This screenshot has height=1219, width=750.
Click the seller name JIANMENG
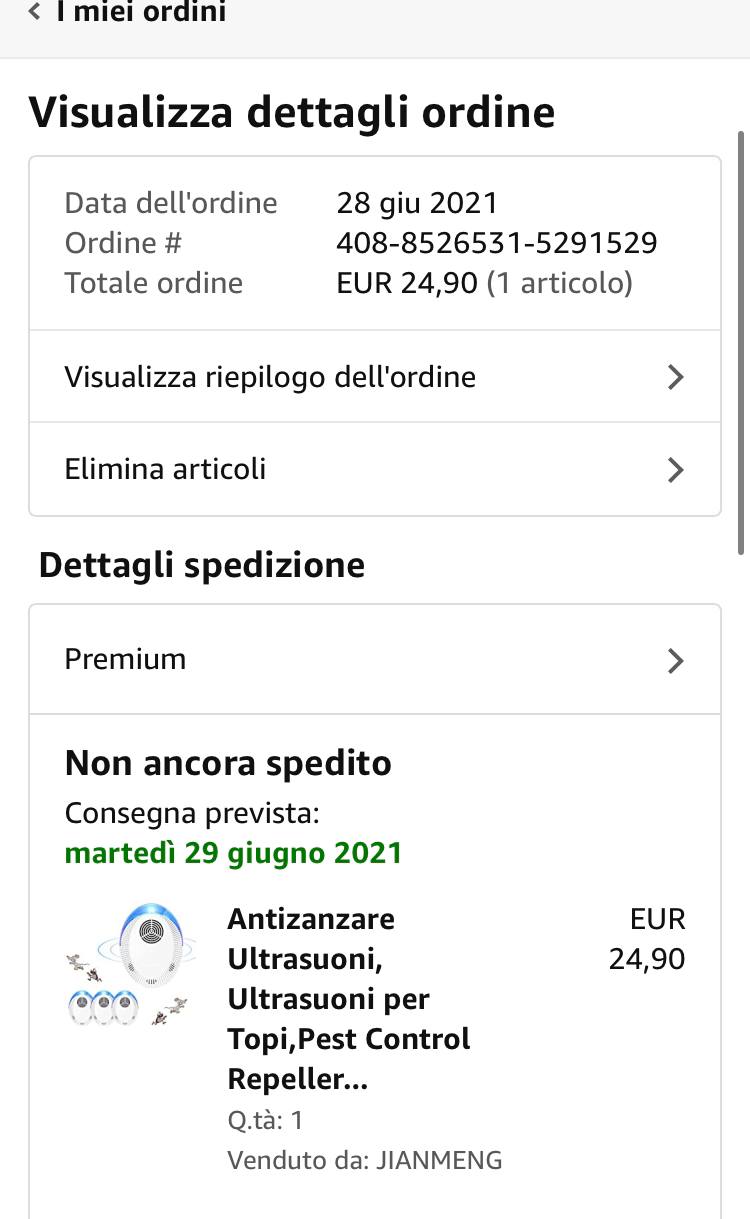click(x=438, y=1160)
